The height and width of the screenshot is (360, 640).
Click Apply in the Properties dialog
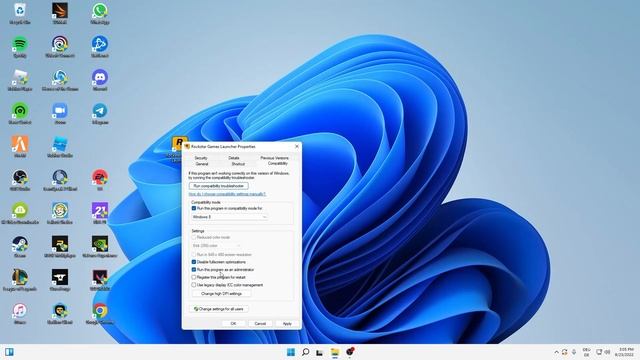[x=287, y=323]
